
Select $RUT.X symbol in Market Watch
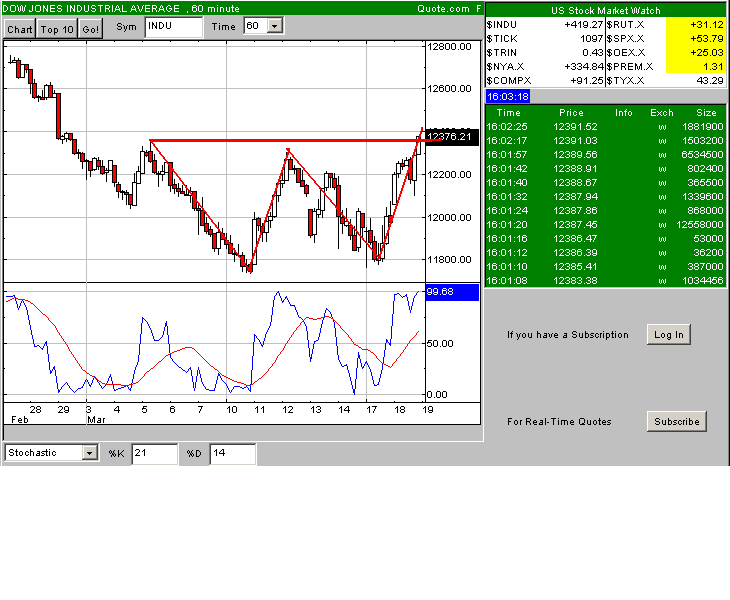coord(625,25)
